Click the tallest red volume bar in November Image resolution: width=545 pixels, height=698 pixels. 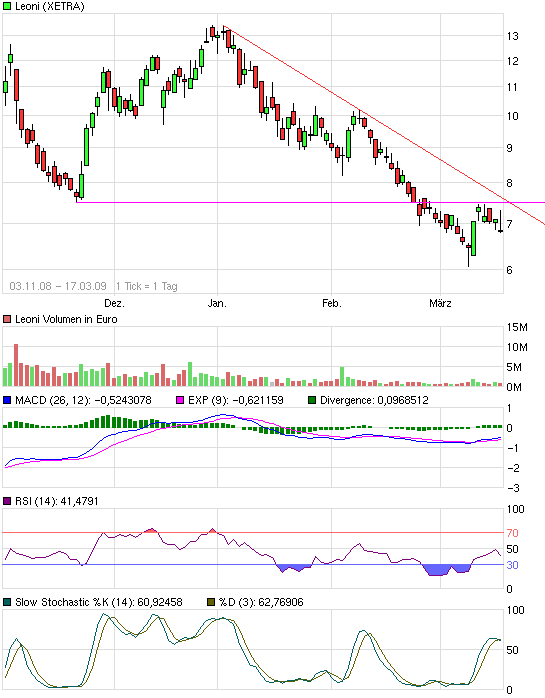pyautogui.click(x=16, y=365)
